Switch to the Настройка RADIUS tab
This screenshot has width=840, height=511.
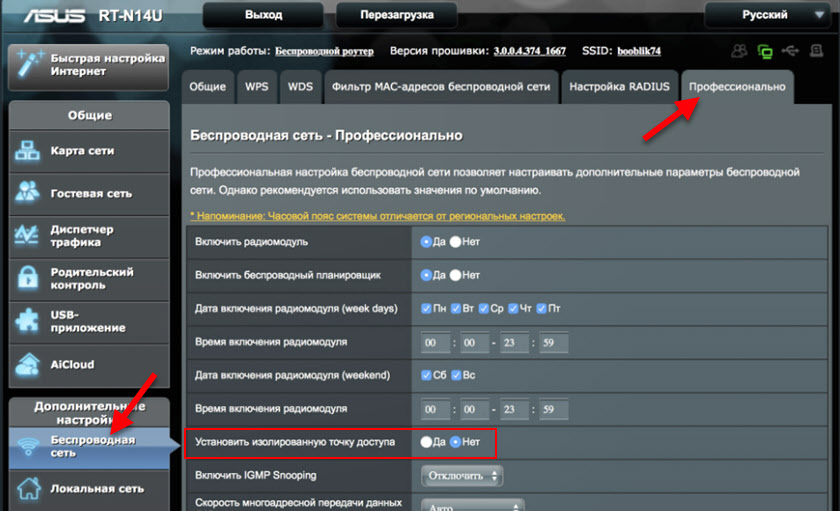point(619,87)
